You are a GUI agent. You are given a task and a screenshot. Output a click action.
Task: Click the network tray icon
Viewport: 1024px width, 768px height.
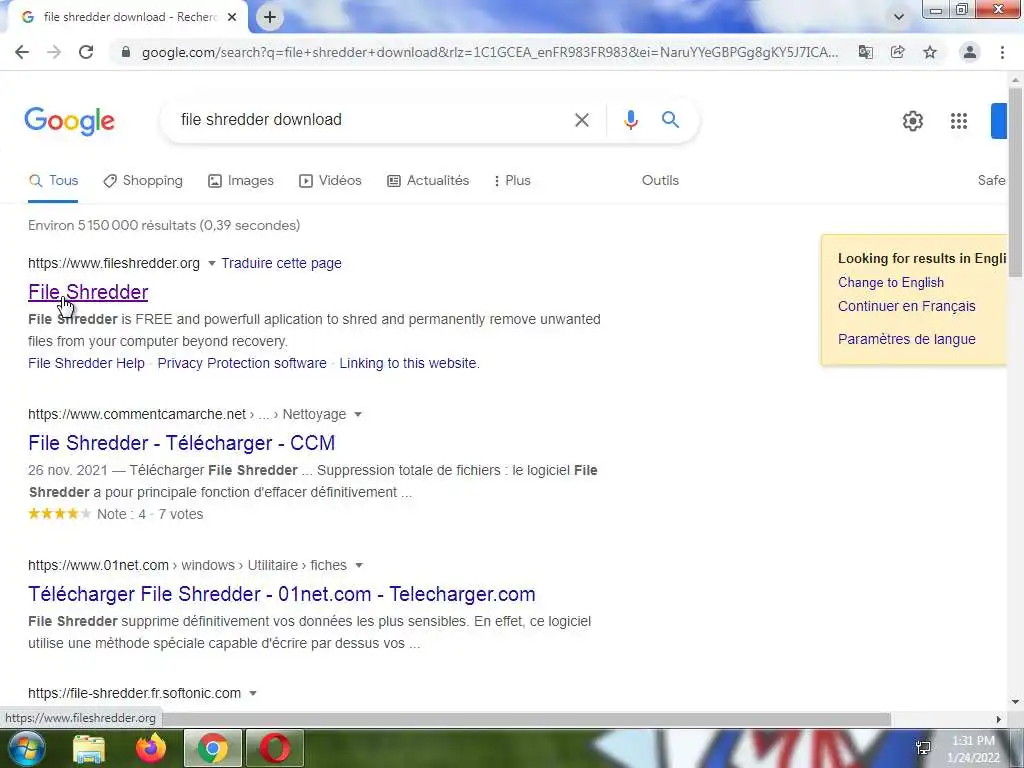point(923,748)
